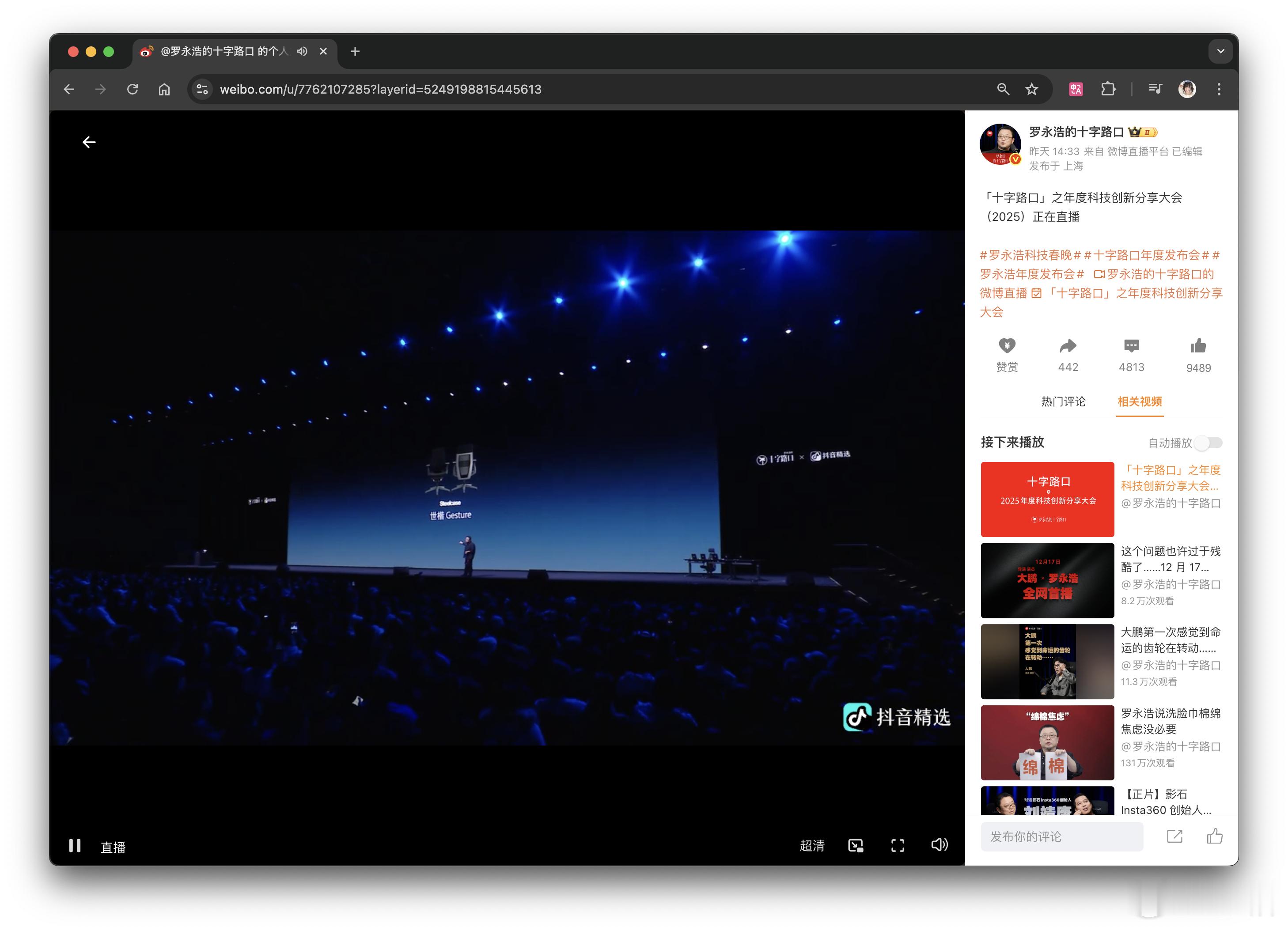Image resolution: width=1288 pixels, height=931 pixels.
Task: Bookmark the page with the star icon
Action: click(x=1032, y=89)
